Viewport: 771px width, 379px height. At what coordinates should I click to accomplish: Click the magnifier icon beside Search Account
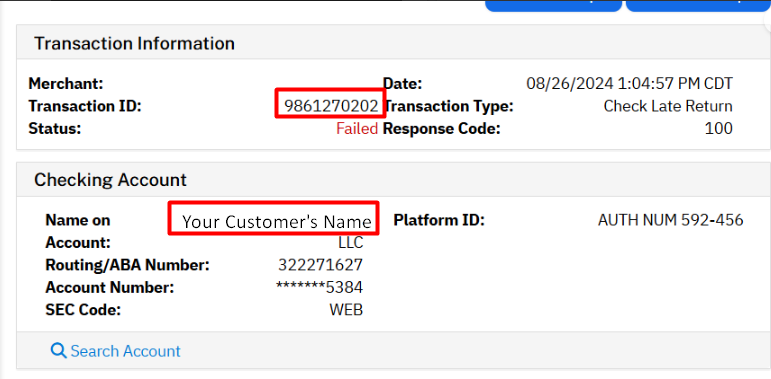59,351
